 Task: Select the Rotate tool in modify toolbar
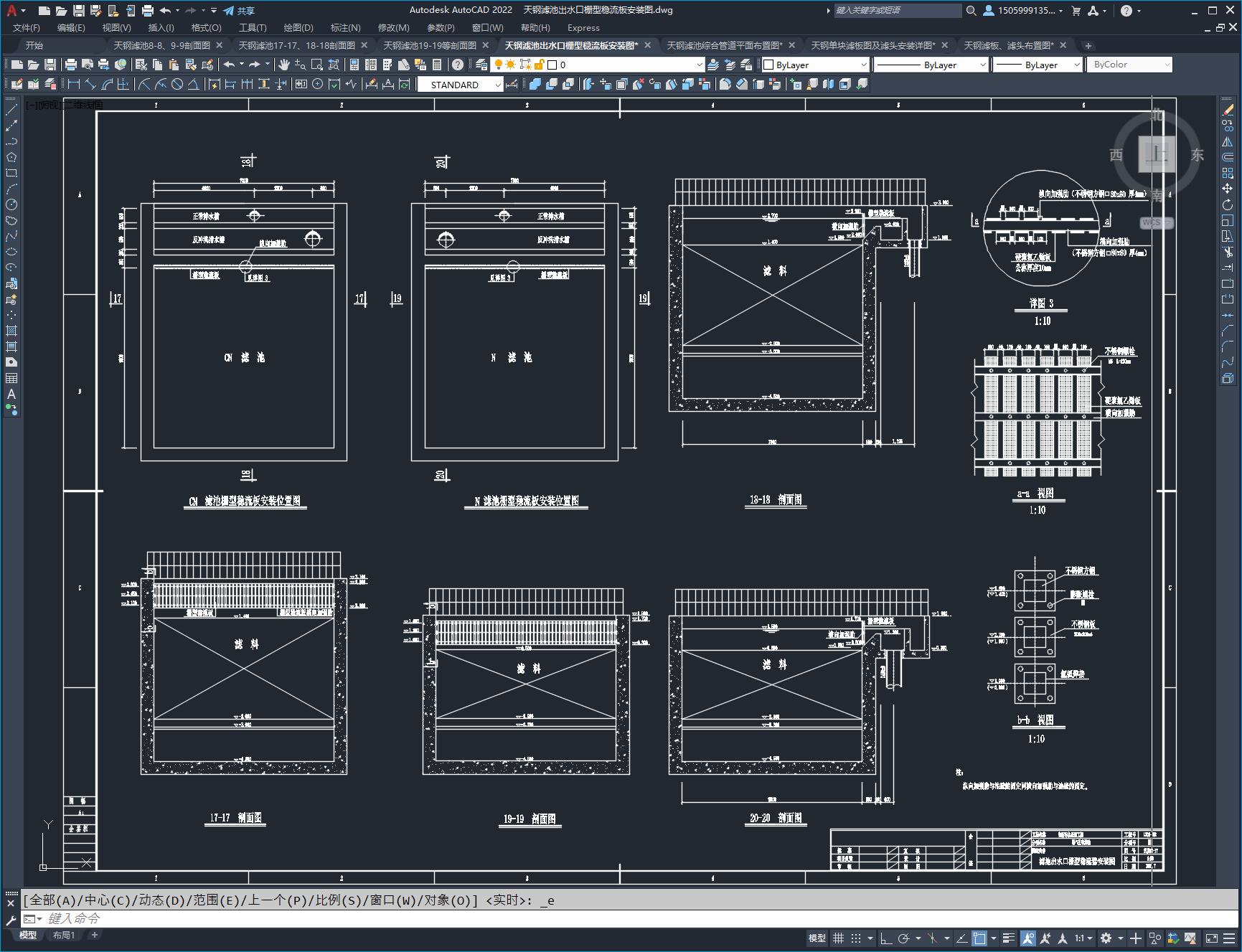pyautogui.click(x=1228, y=204)
